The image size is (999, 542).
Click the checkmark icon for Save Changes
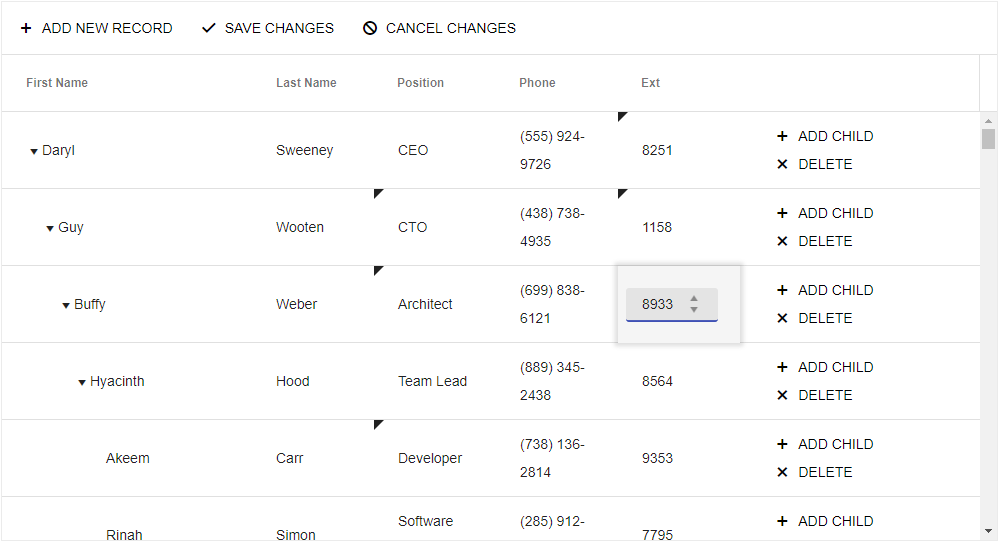[x=208, y=29]
